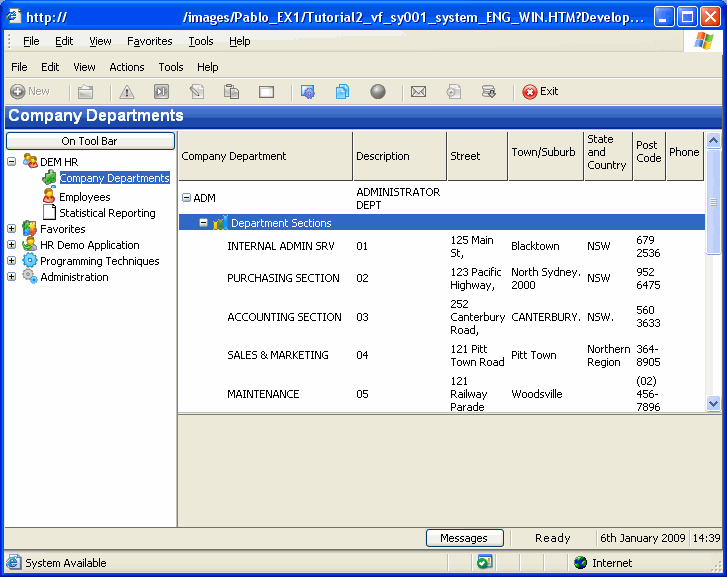Open the application Actions menu
Image resolution: width=727 pixels, height=577 pixels.
127,67
